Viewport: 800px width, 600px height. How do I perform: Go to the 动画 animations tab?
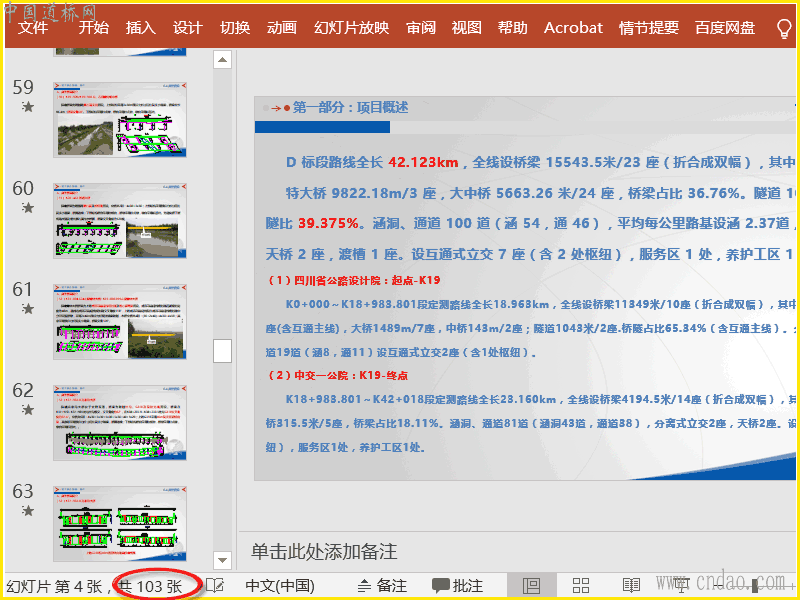(282, 28)
